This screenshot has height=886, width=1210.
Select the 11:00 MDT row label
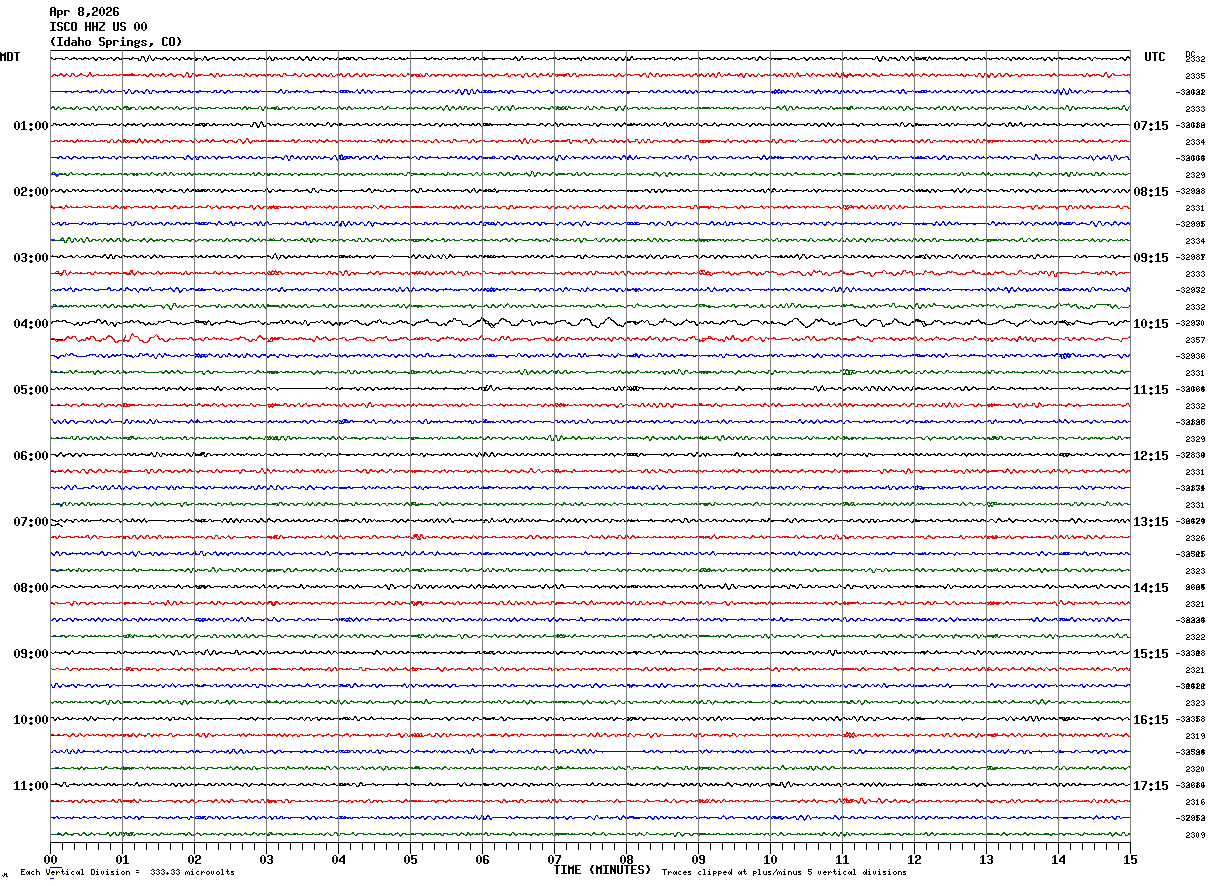31,786
